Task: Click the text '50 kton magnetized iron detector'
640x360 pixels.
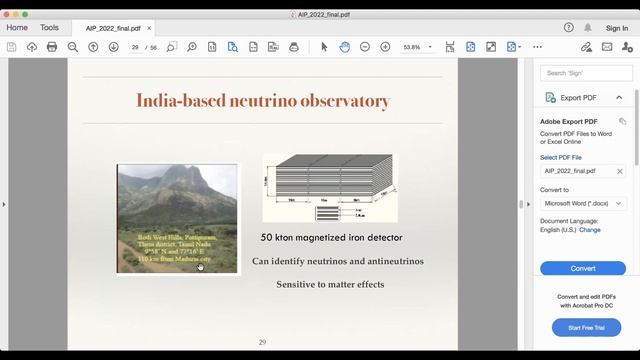Action: point(331,238)
